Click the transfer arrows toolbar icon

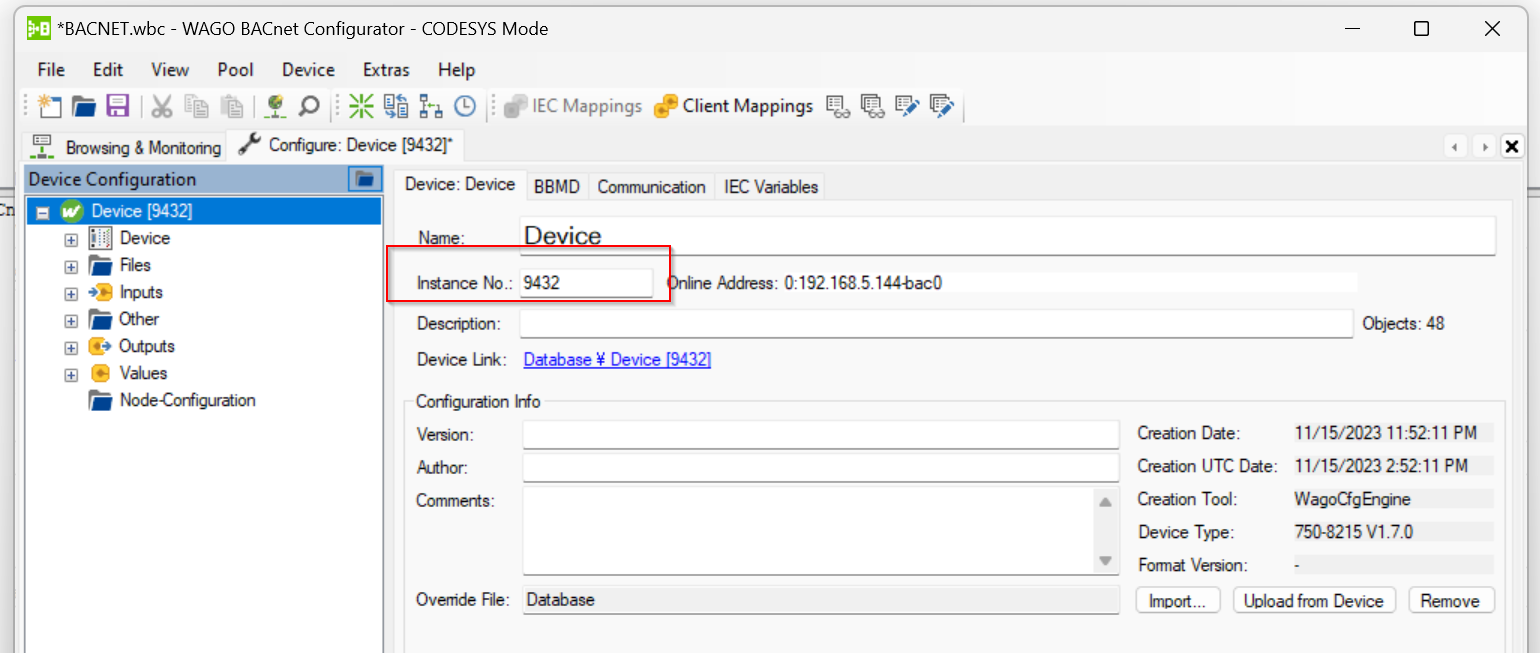(x=396, y=105)
